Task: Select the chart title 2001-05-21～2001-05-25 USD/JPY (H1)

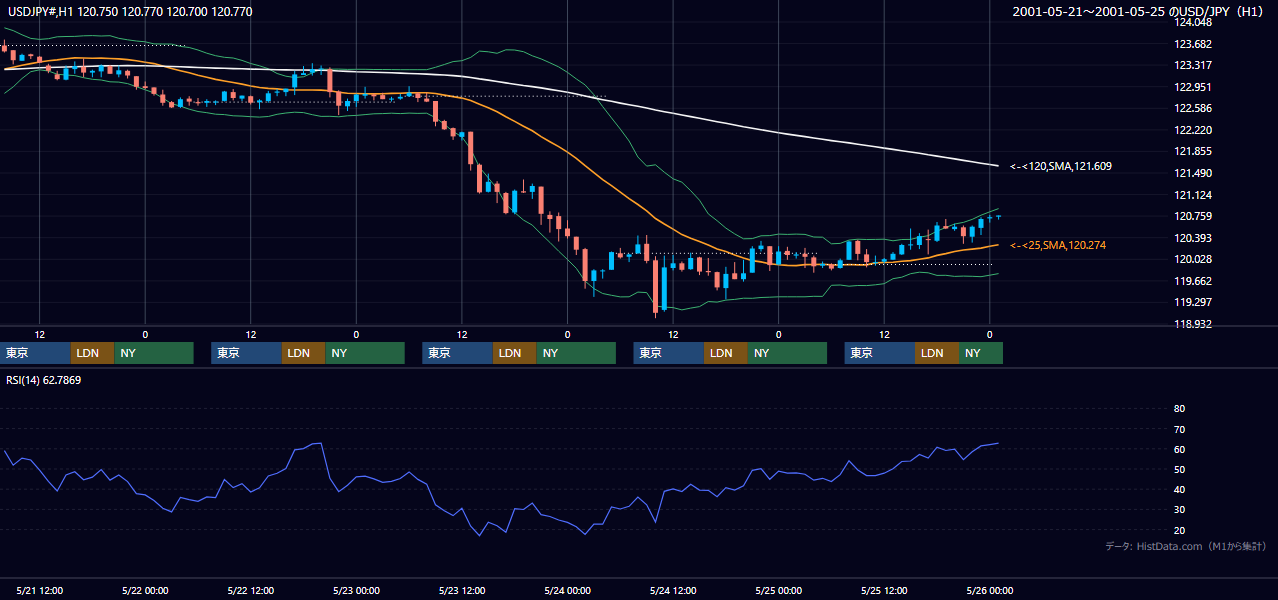Action: (1139, 12)
